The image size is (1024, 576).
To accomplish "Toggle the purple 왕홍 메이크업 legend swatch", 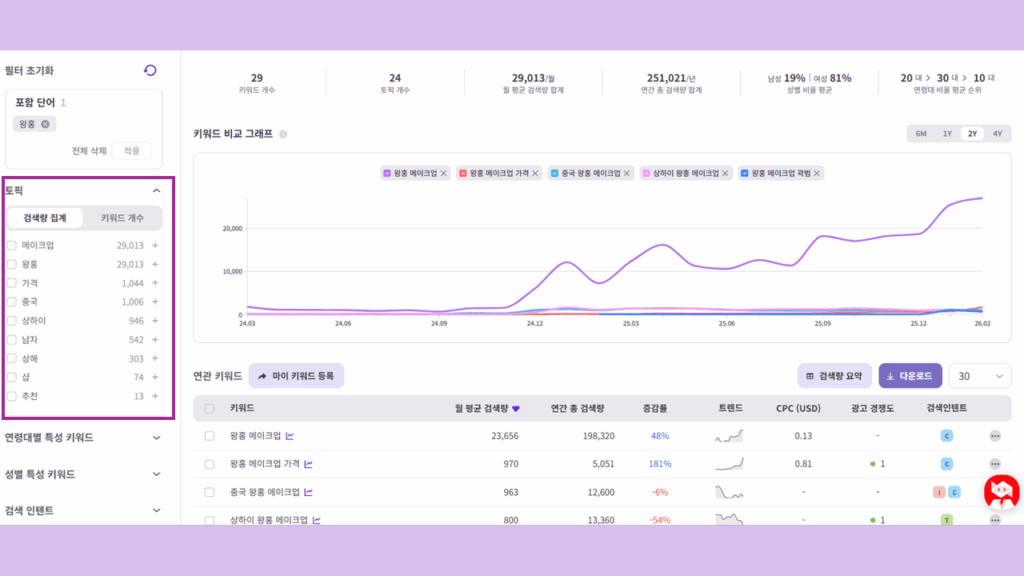I will 387,173.
